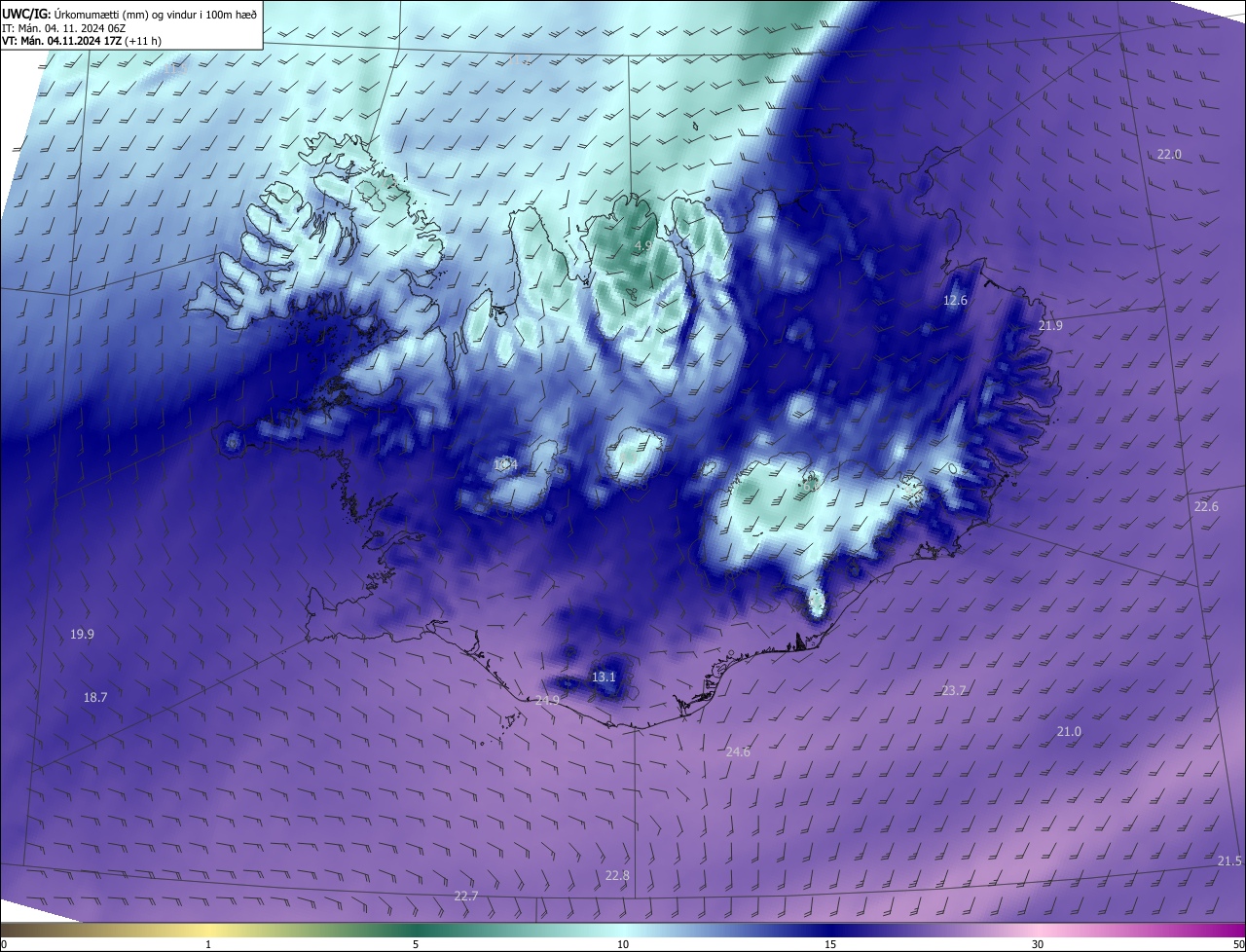This screenshot has height=952, width=1246.
Task: Click the 50 label on the color scale
Action: [1237, 944]
